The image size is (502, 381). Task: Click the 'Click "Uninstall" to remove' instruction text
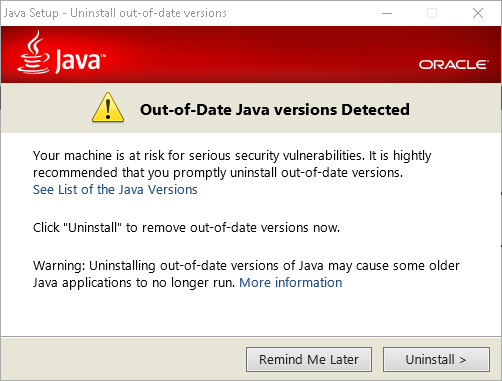pos(186,228)
